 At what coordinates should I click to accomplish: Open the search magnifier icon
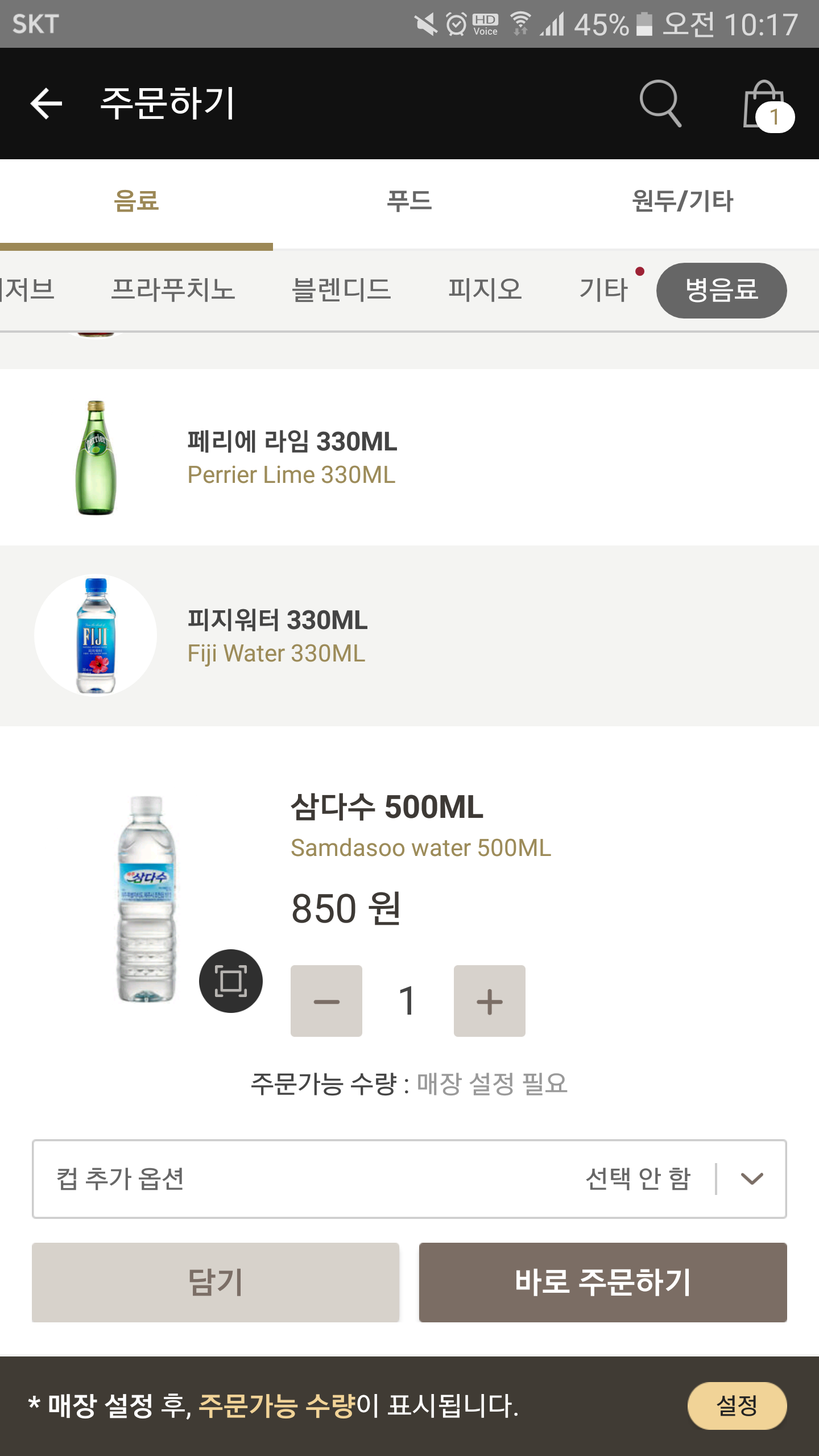pyautogui.click(x=660, y=103)
